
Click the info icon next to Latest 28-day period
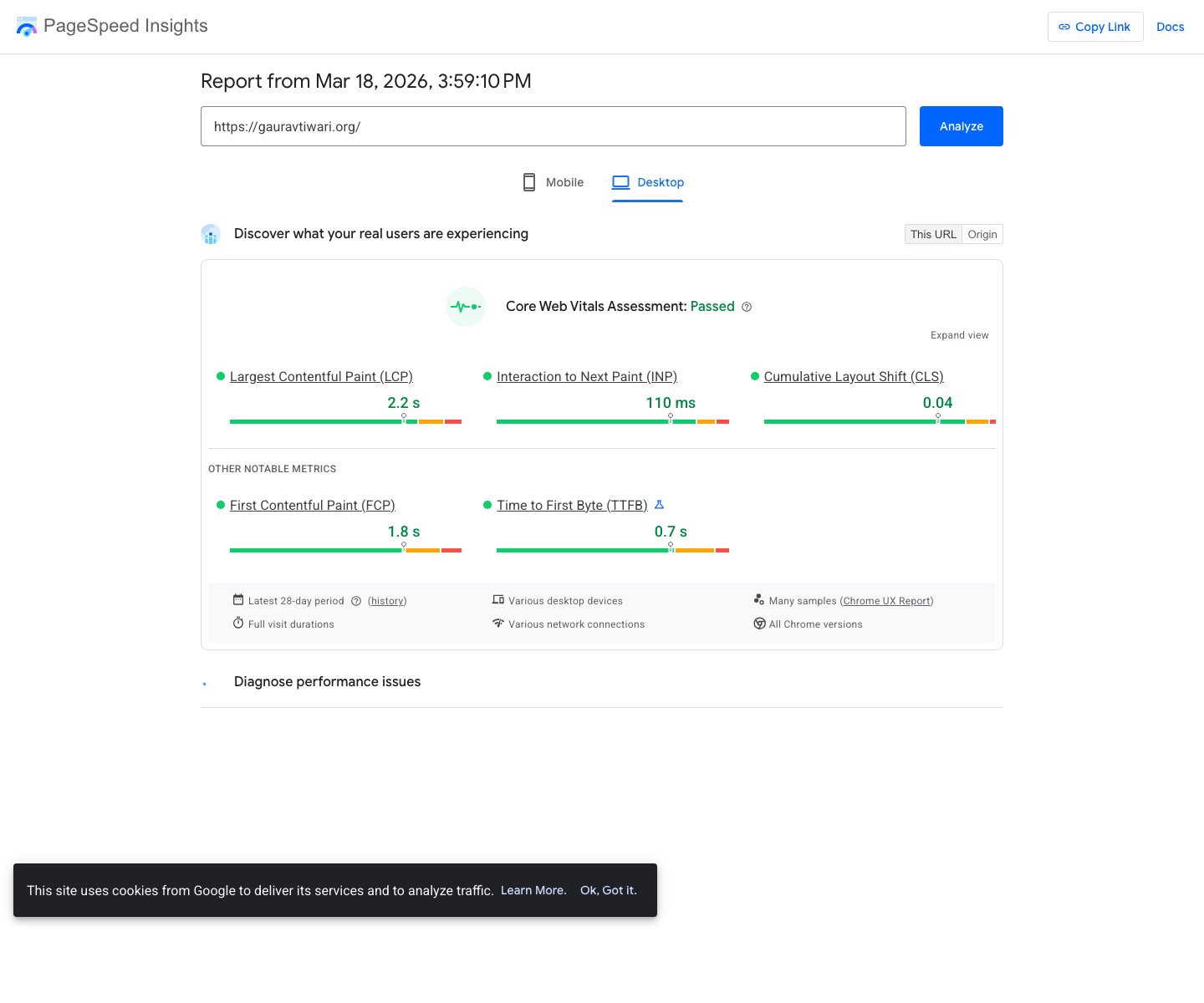tap(355, 600)
